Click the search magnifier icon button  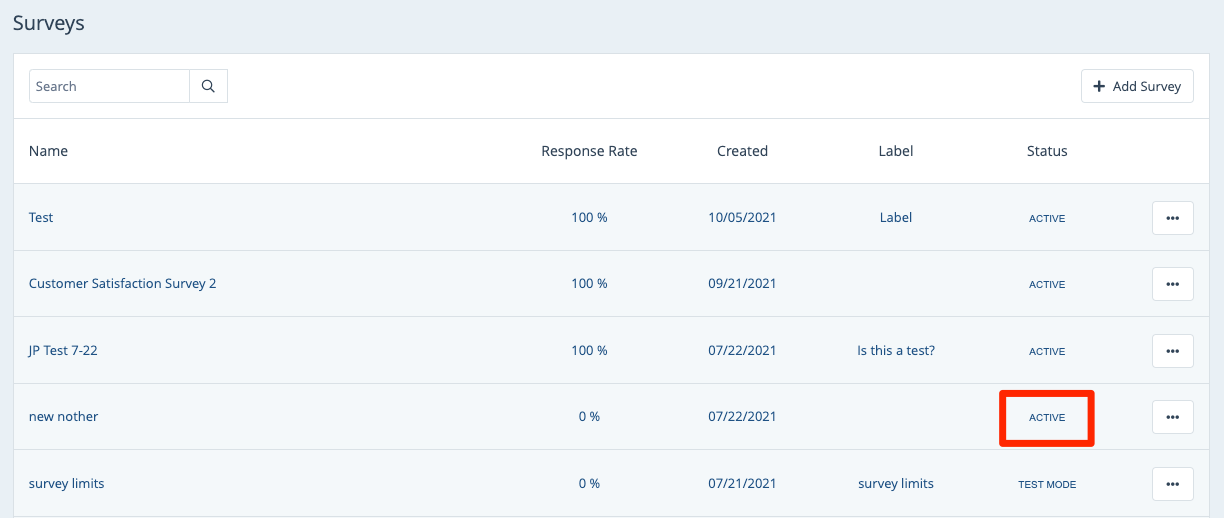click(x=208, y=86)
